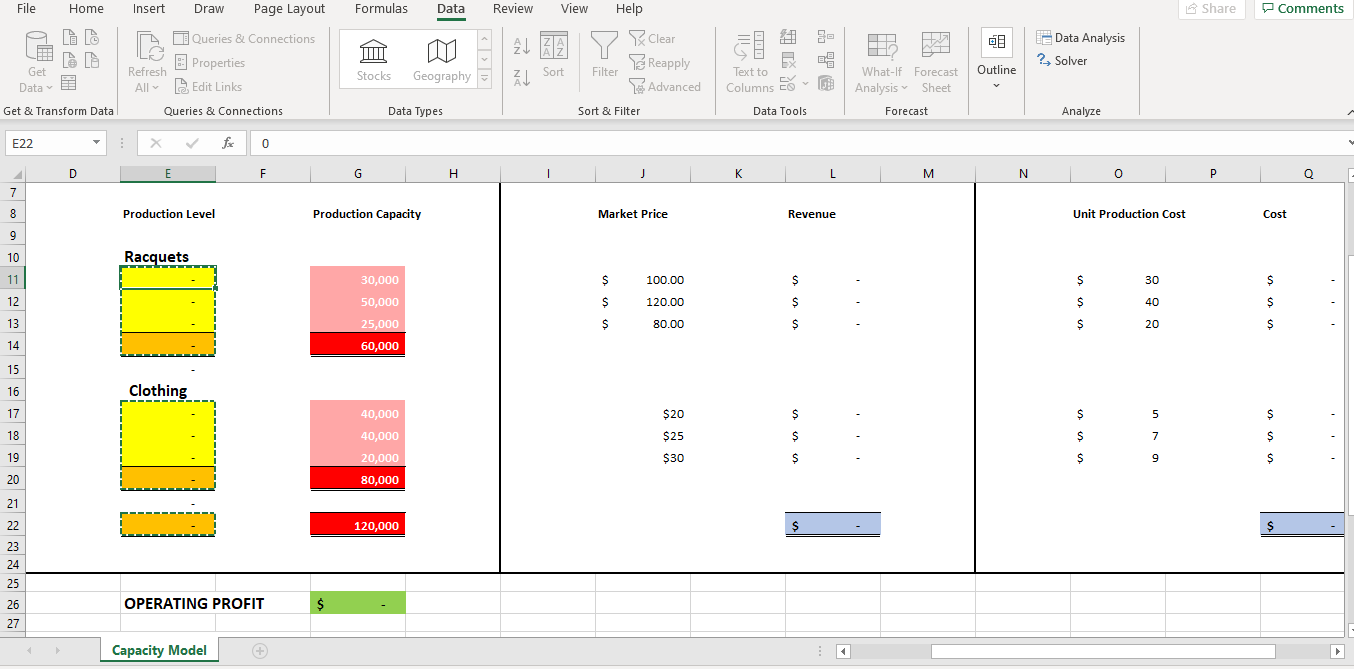The height and width of the screenshot is (669, 1354).
Task: Open the File menu
Action: coord(27,9)
